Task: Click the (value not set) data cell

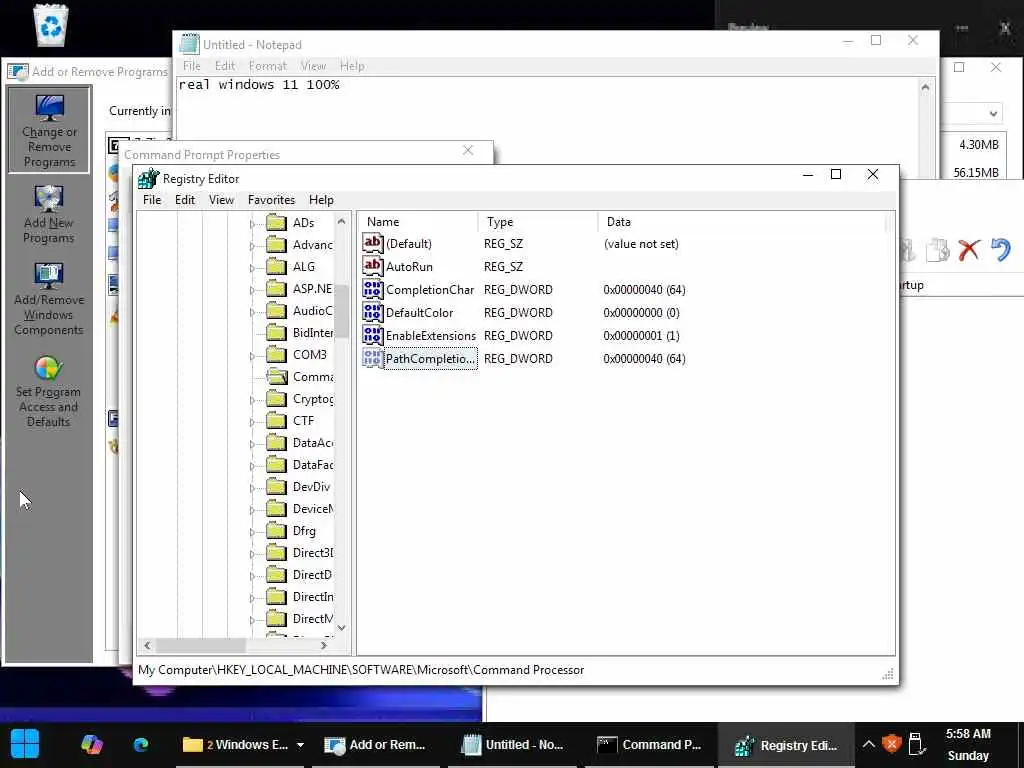Action: tap(641, 244)
